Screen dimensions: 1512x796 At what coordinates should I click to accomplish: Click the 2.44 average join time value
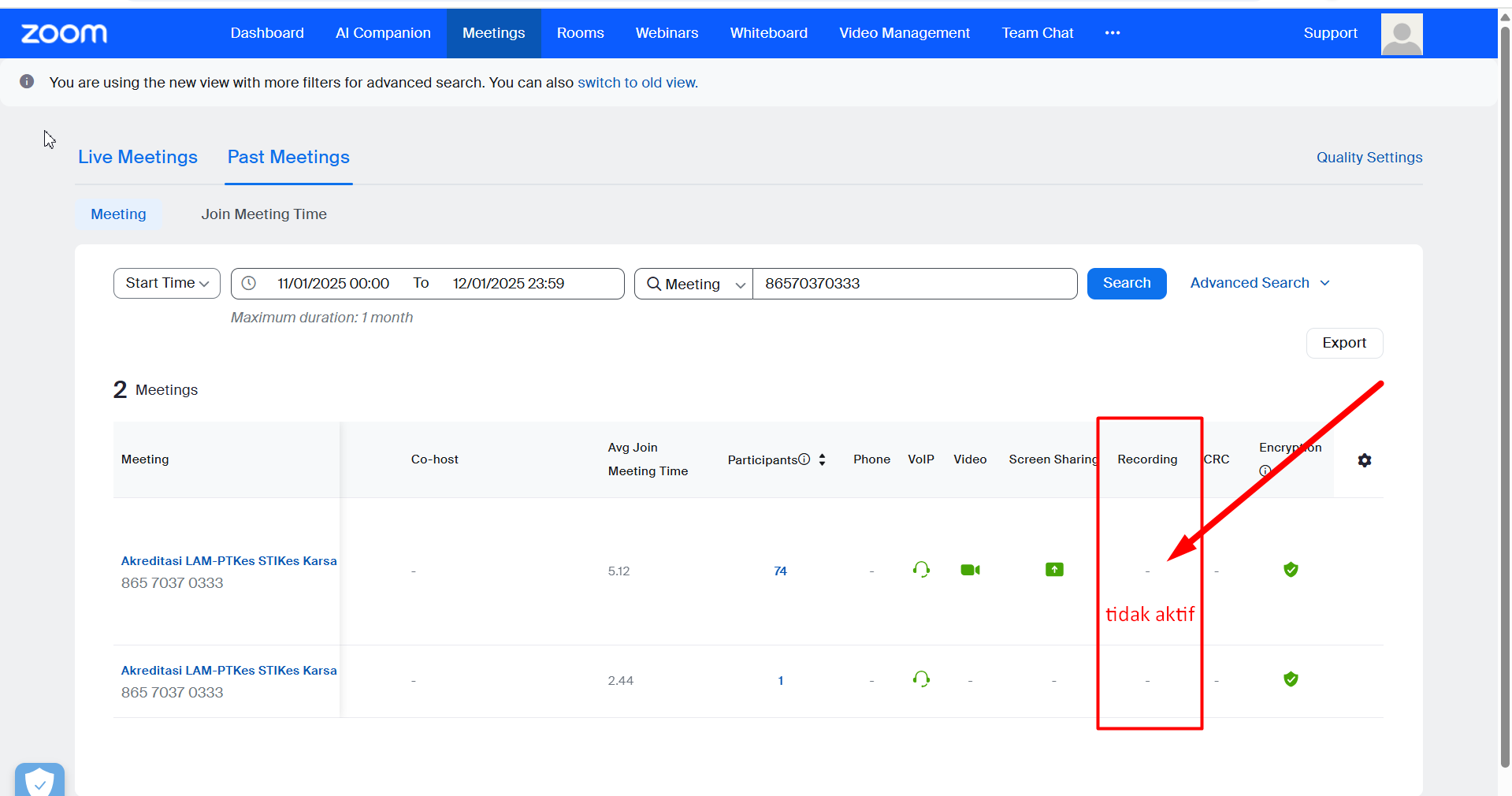coord(620,681)
